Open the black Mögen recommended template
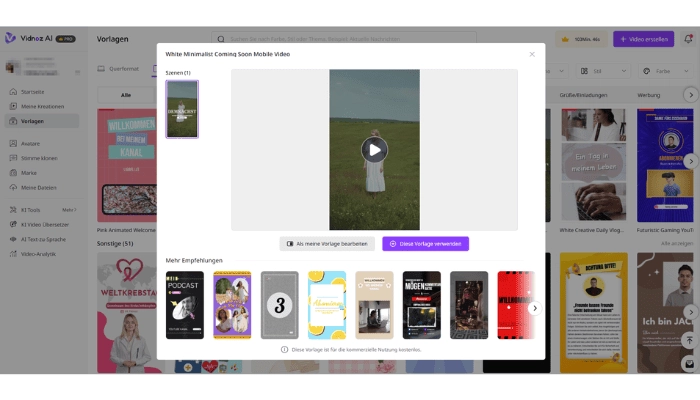The image size is (700, 400). (x=421, y=305)
